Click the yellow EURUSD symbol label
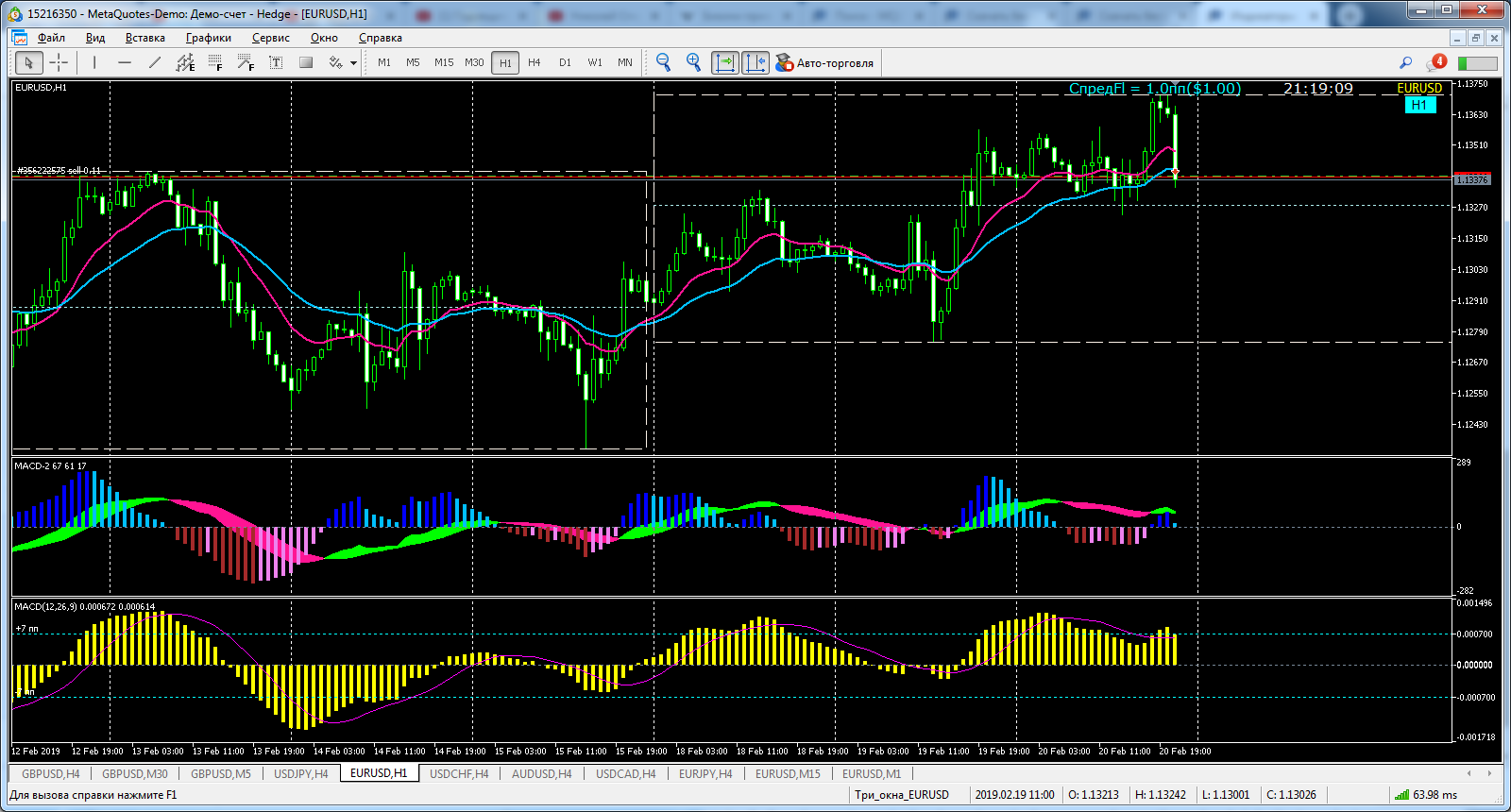Image resolution: width=1511 pixels, height=812 pixels. click(x=1419, y=88)
